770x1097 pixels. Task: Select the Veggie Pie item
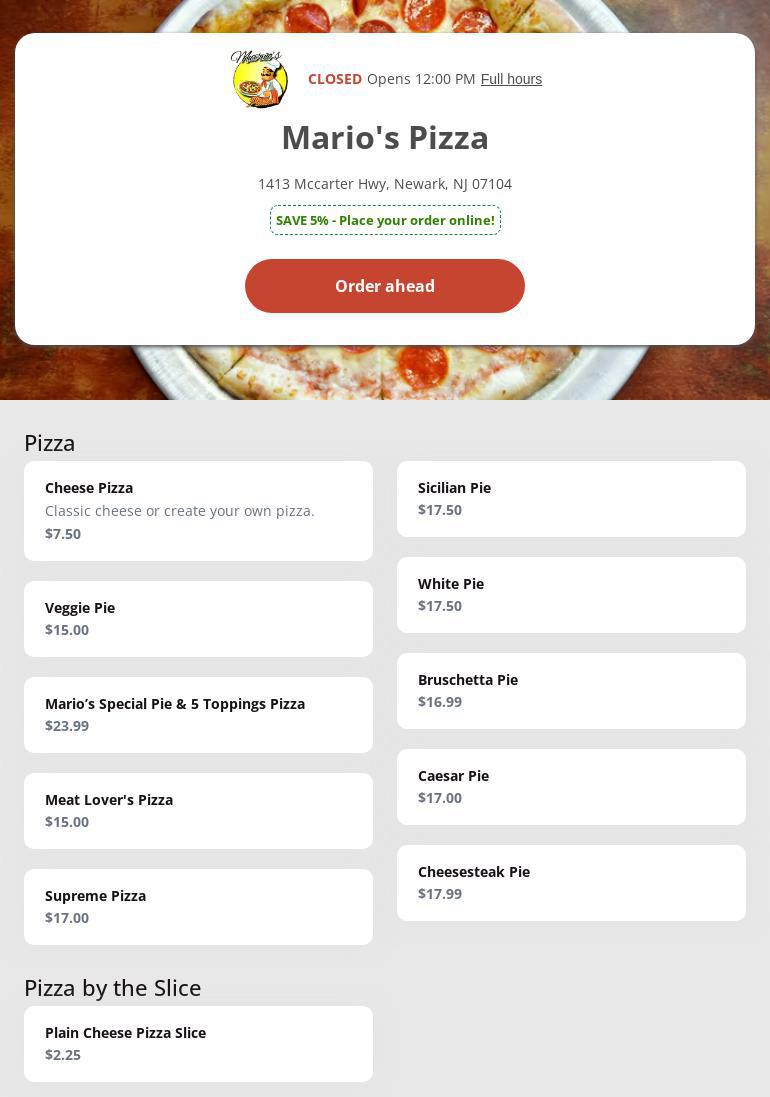click(x=199, y=618)
